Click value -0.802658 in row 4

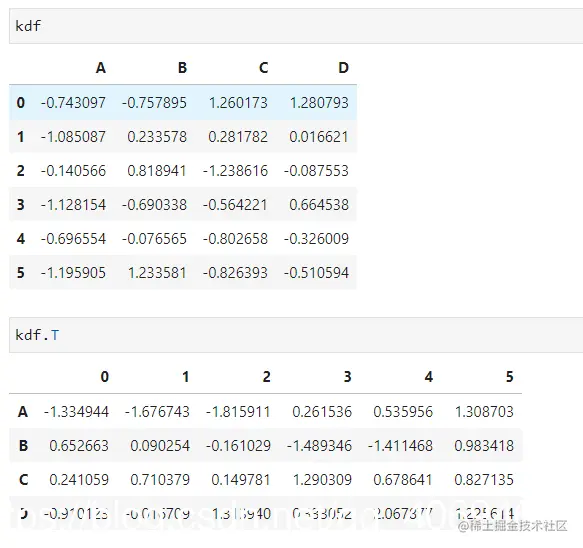[x=235, y=239]
